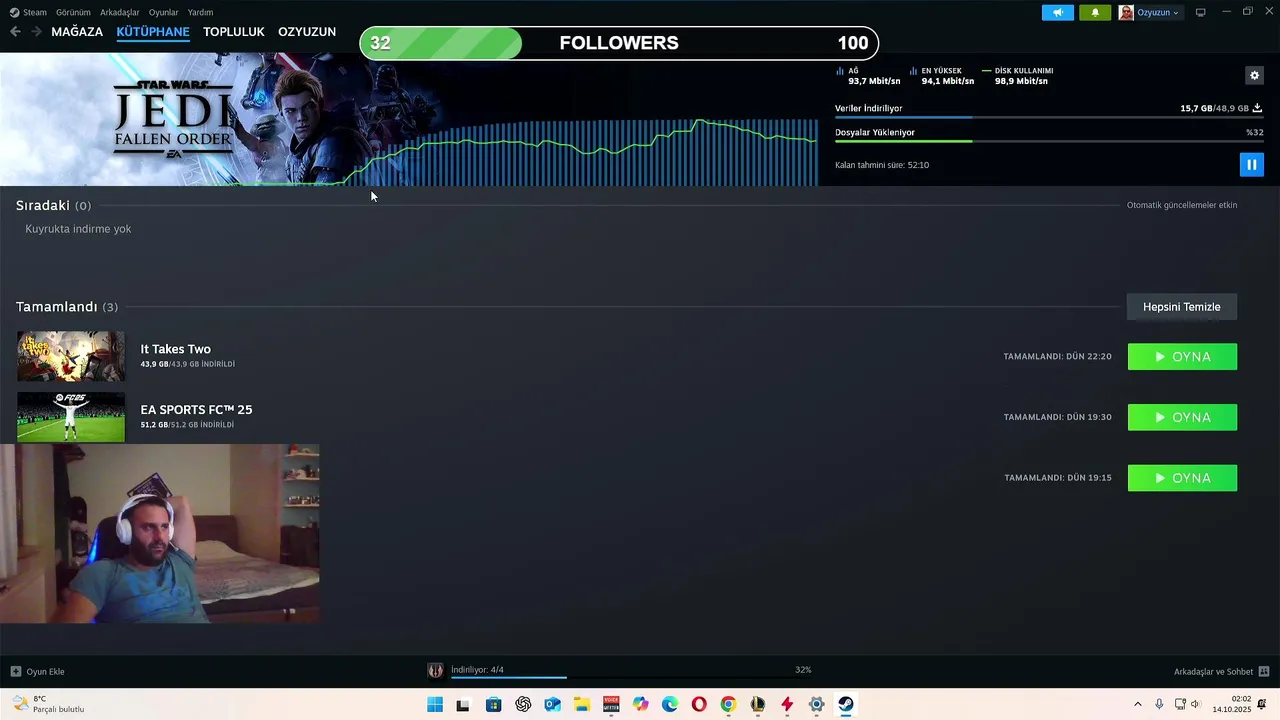Click OYNA for the 19:15 download
This screenshot has height=720, width=1280.
pyautogui.click(x=1182, y=478)
